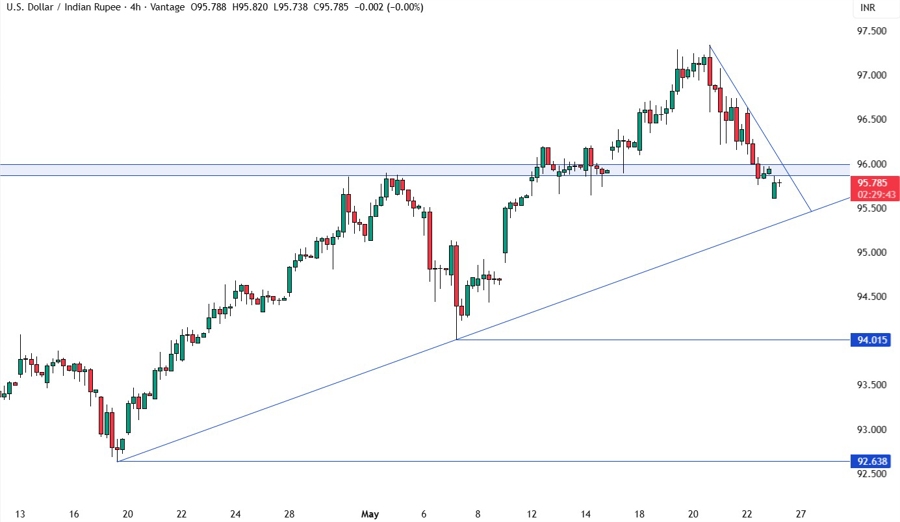This screenshot has width=900, height=522.
Task: Select the shaded resistance zone near 96.000
Action: pyautogui.click(x=425, y=170)
